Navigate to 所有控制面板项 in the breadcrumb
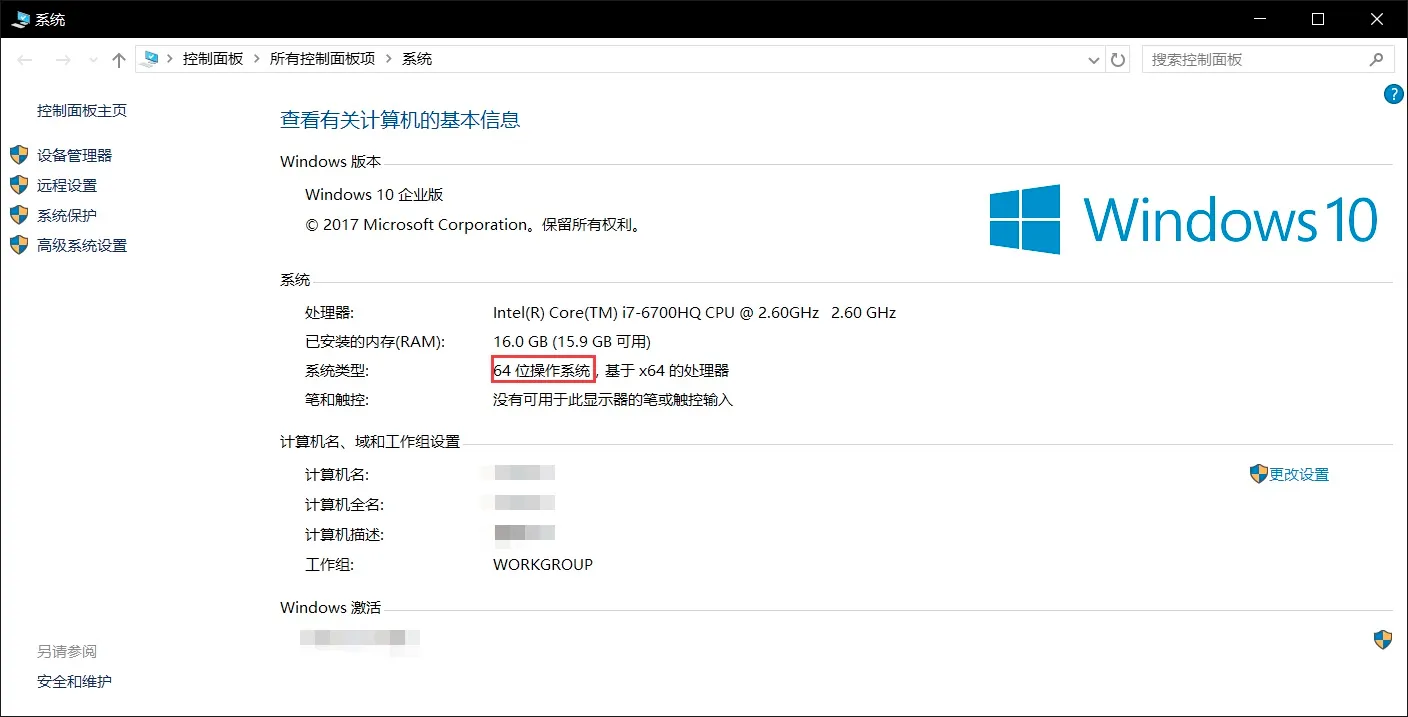1408x717 pixels. coord(322,59)
